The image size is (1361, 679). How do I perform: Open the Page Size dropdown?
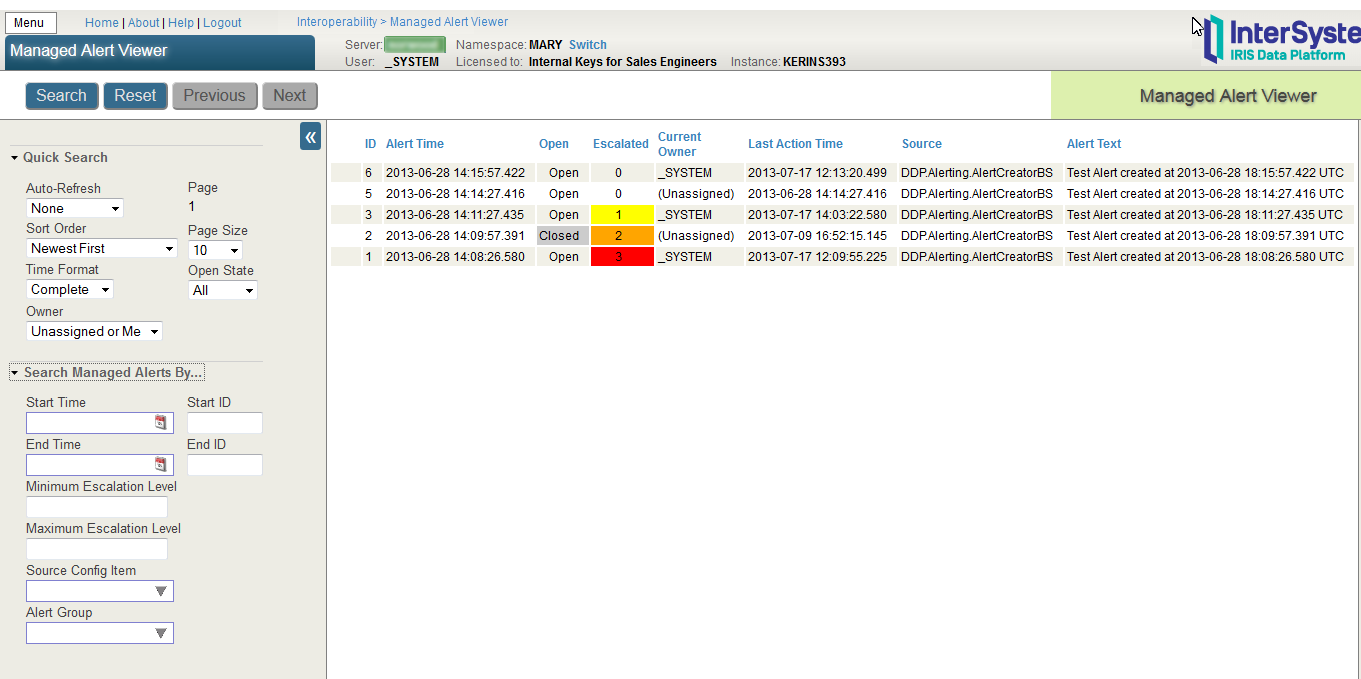[215, 250]
